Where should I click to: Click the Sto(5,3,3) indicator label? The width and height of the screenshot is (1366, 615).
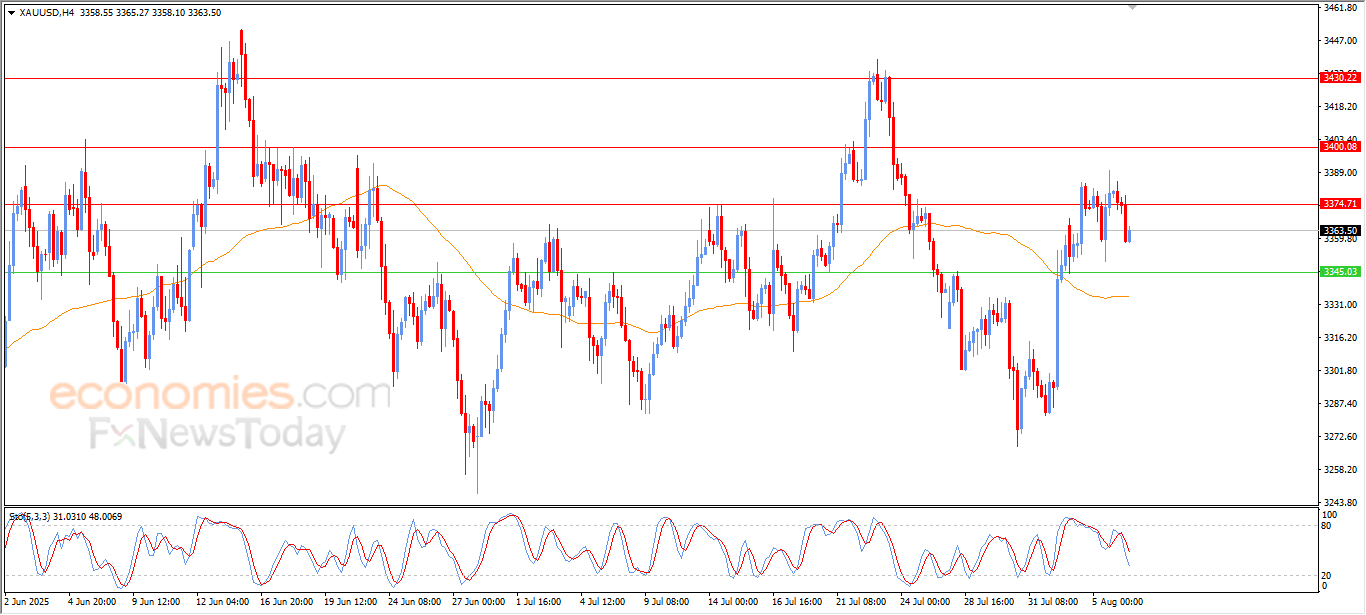click(x=30, y=516)
